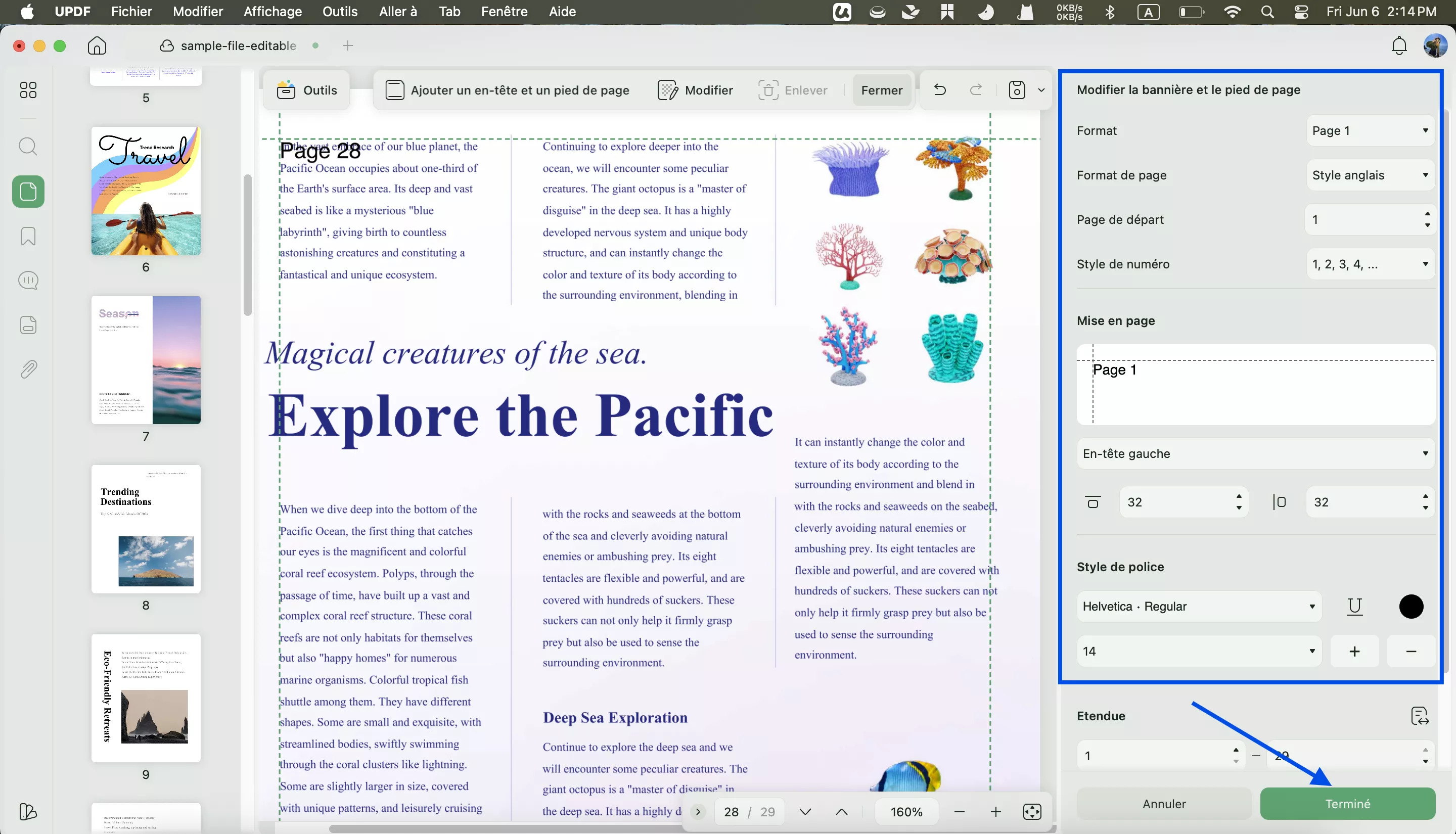Click Fermer in the toolbar
This screenshot has height=834, width=1456.
[882, 90]
